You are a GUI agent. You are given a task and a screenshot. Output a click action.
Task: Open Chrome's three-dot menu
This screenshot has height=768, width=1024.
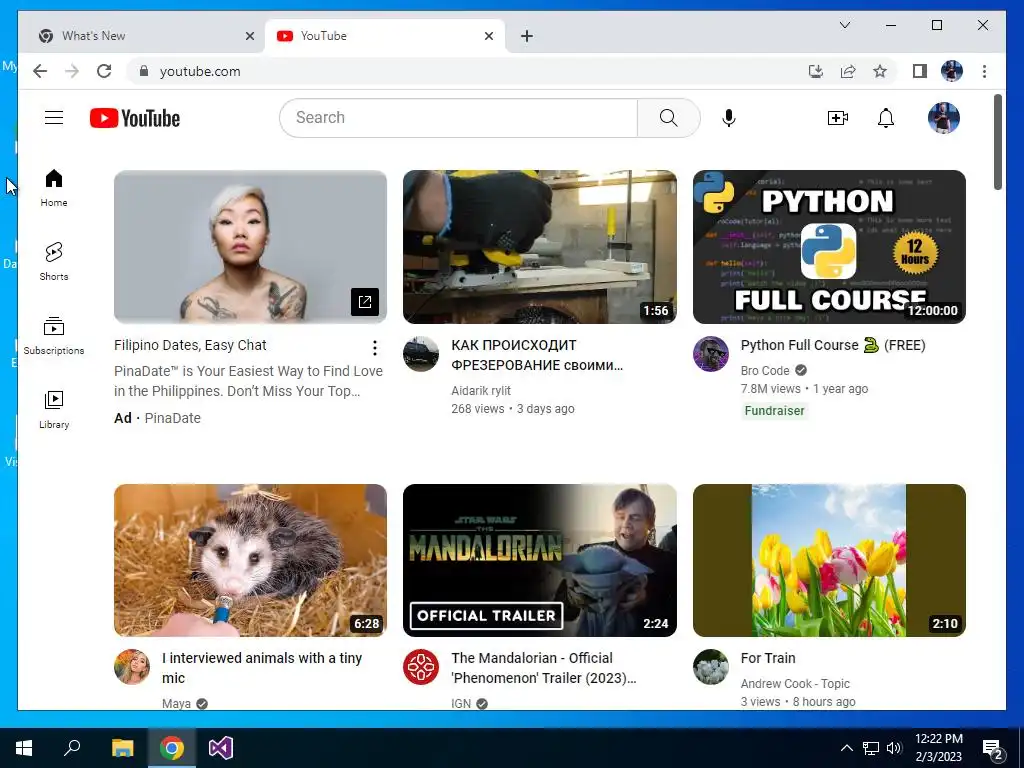pos(984,71)
